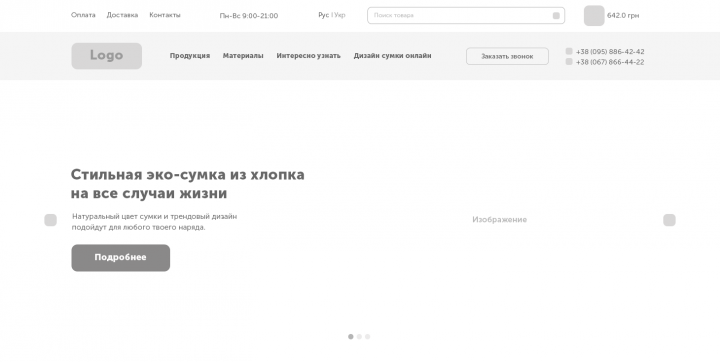Go to the previous slide using the left arrow

click(51, 220)
